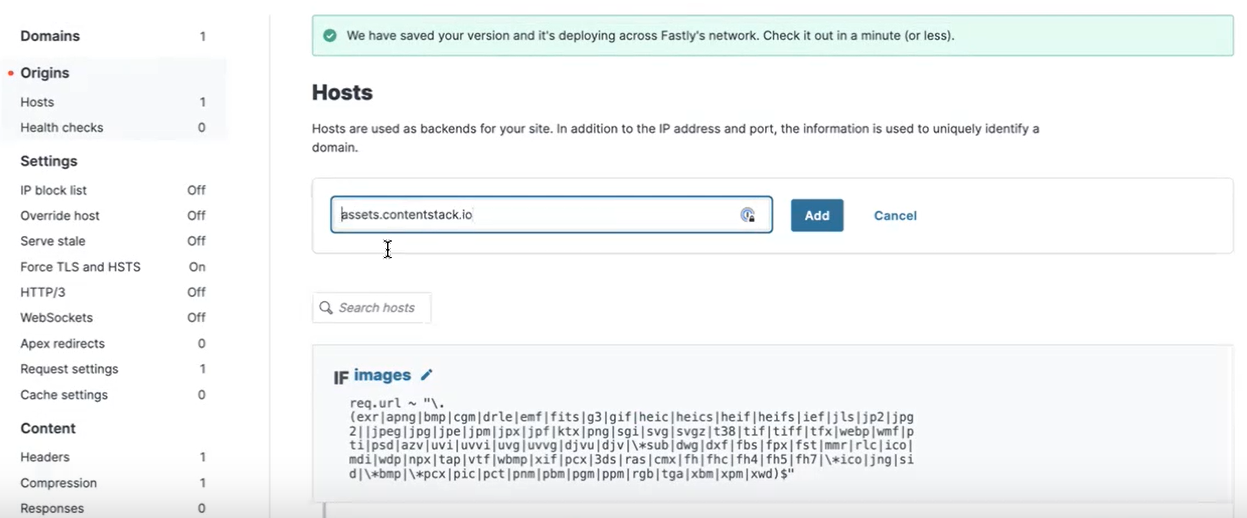Click the password manager icon in host field

click(x=747, y=215)
